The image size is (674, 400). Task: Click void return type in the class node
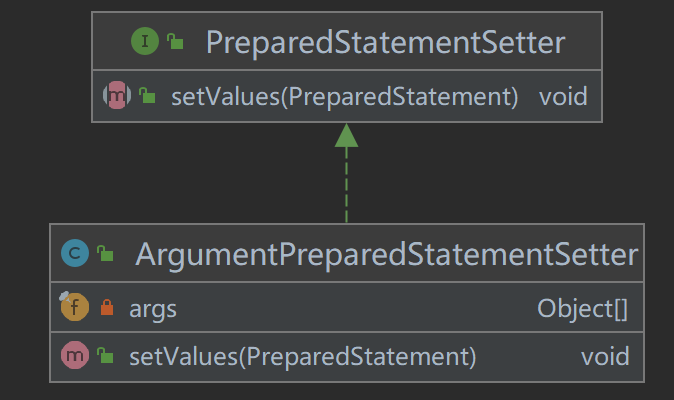coord(605,356)
